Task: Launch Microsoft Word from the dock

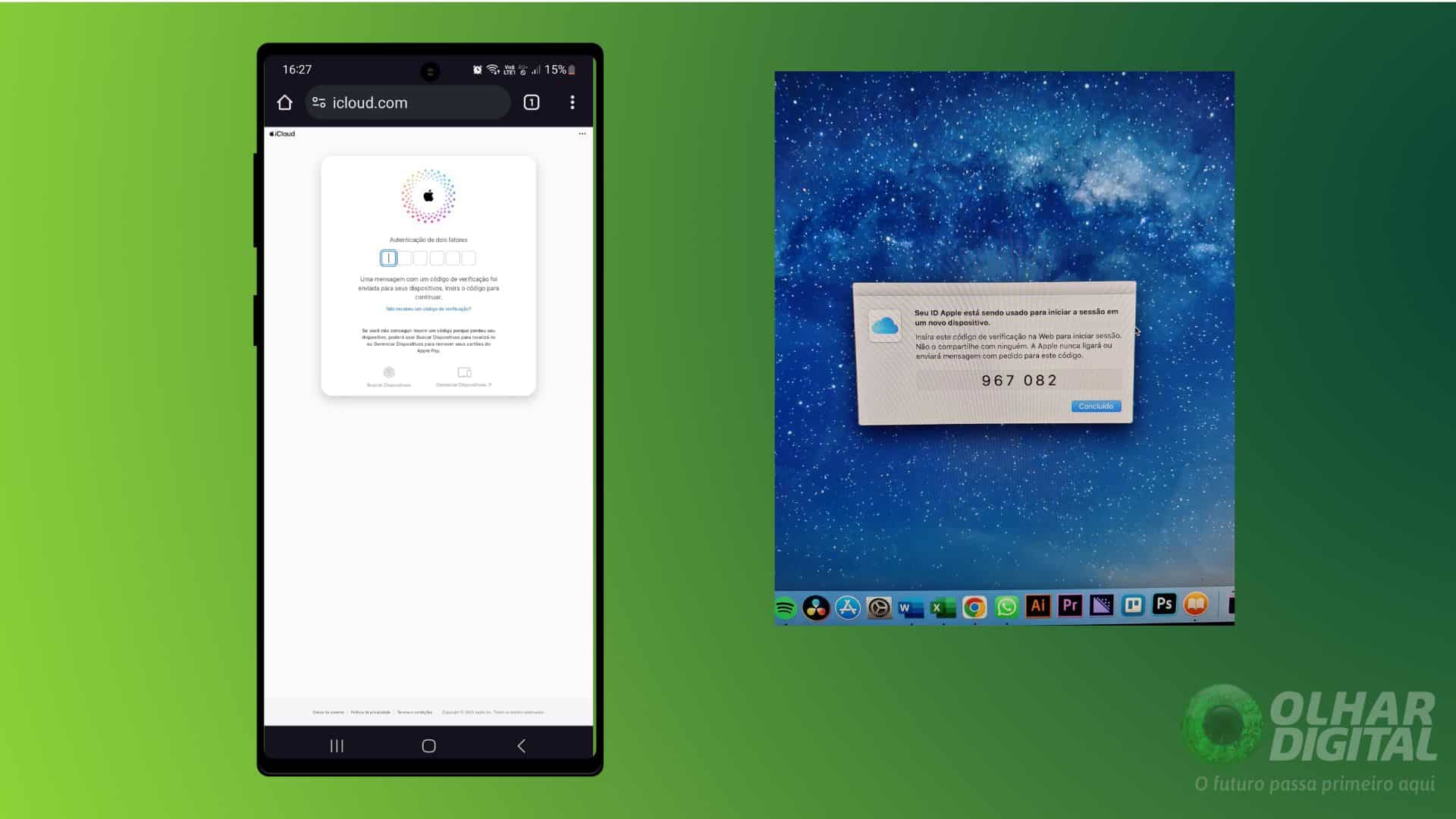Action: pyautogui.click(x=911, y=607)
